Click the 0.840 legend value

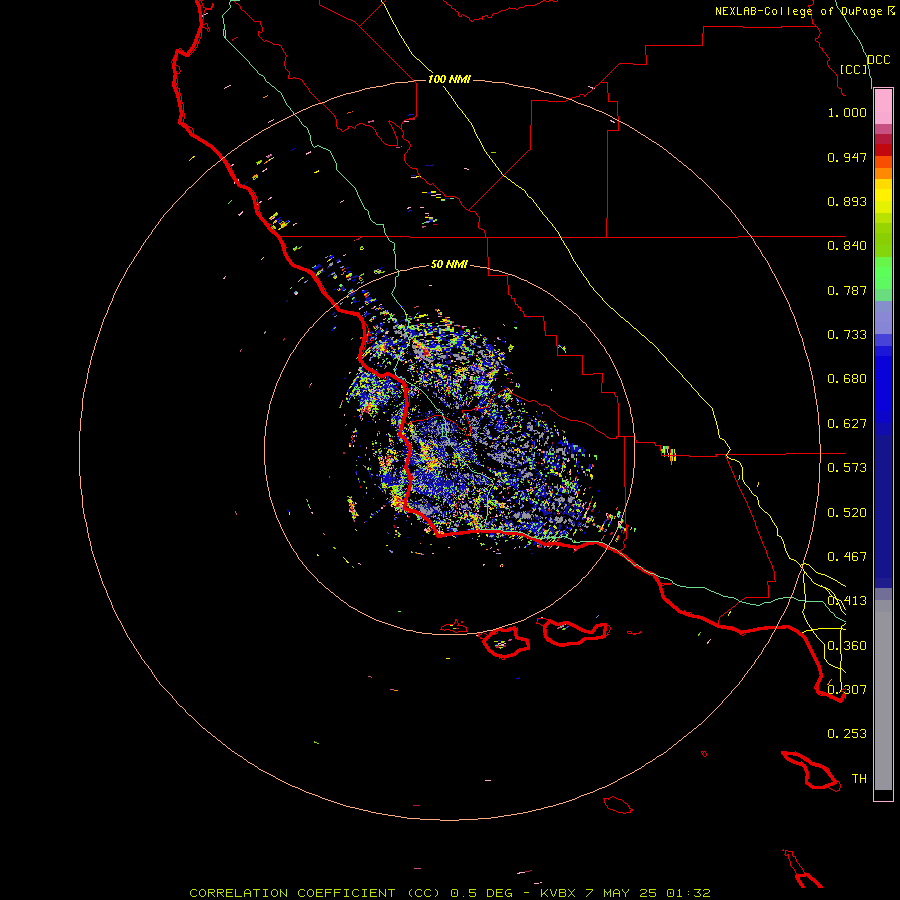click(x=847, y=246)
